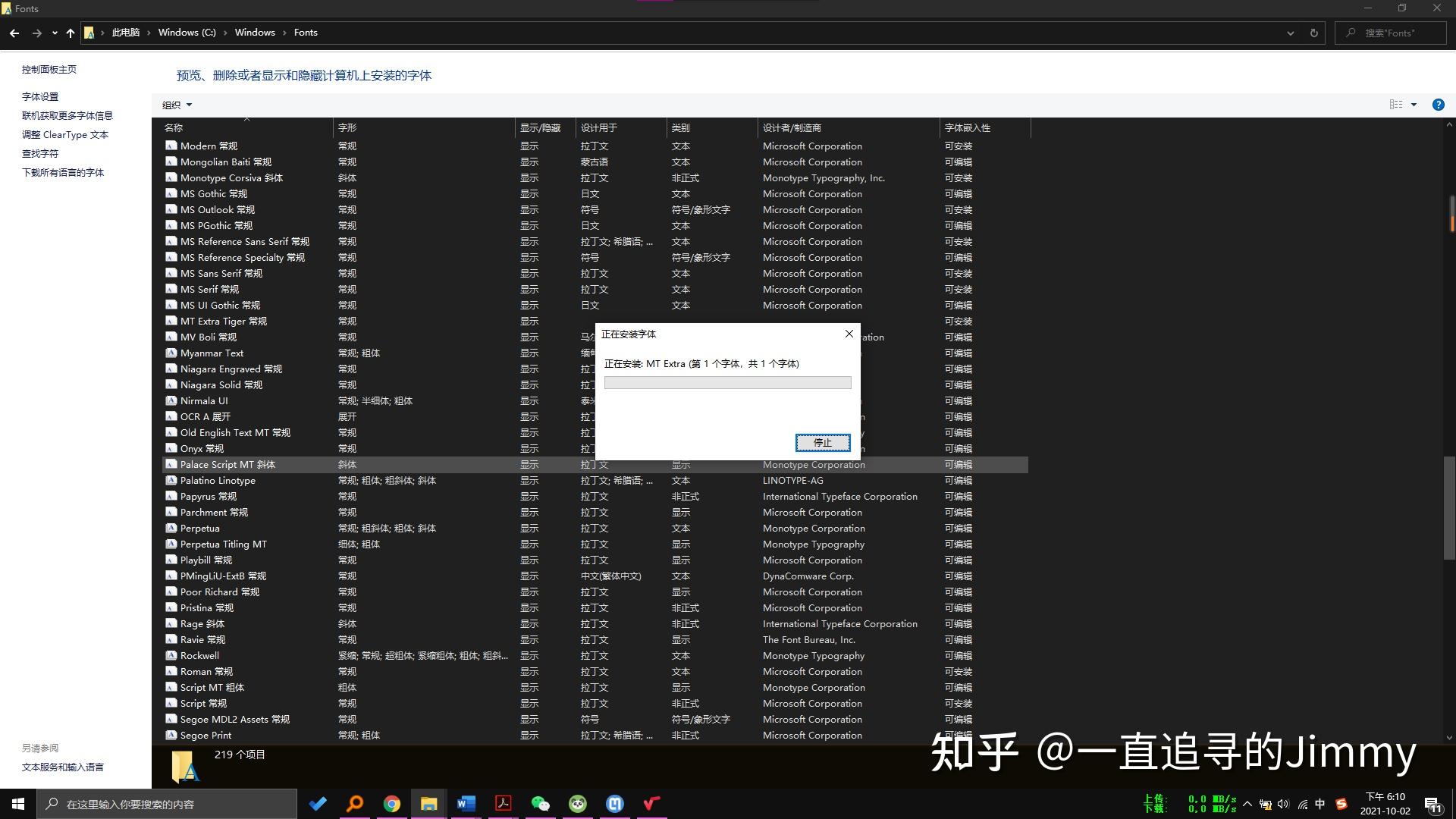Sort by 名称 column header

174,127
